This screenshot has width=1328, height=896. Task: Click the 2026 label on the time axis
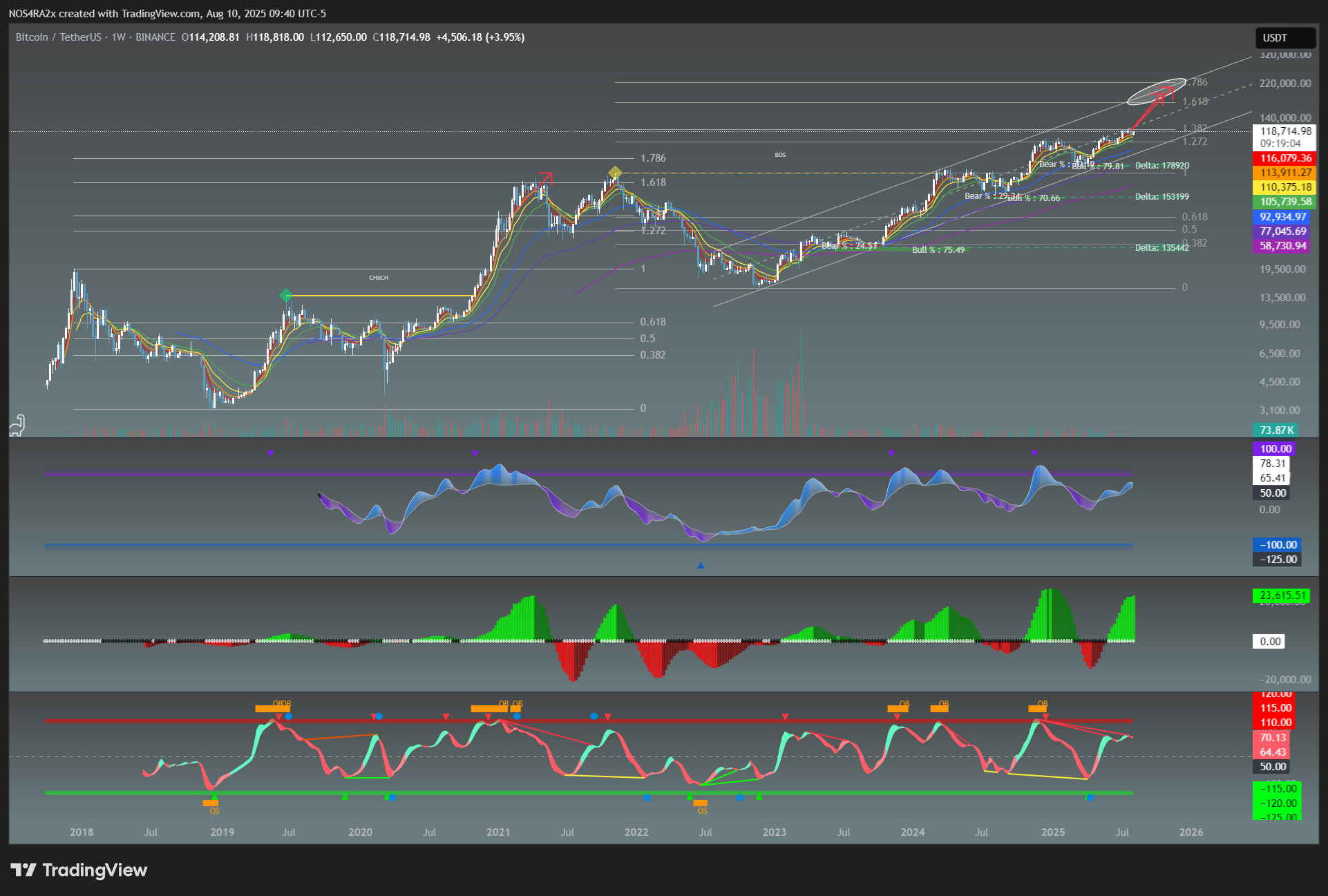[x=1191, y=832]
